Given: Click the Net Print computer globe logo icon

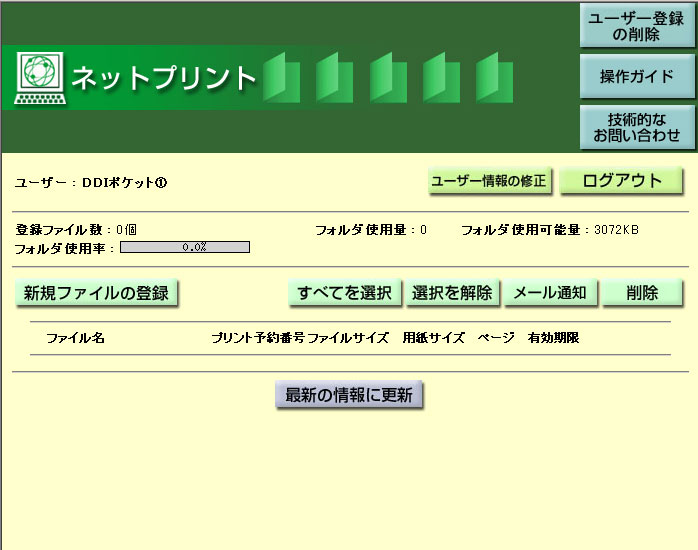Looking at the screenshot, I should click(40, 79).
